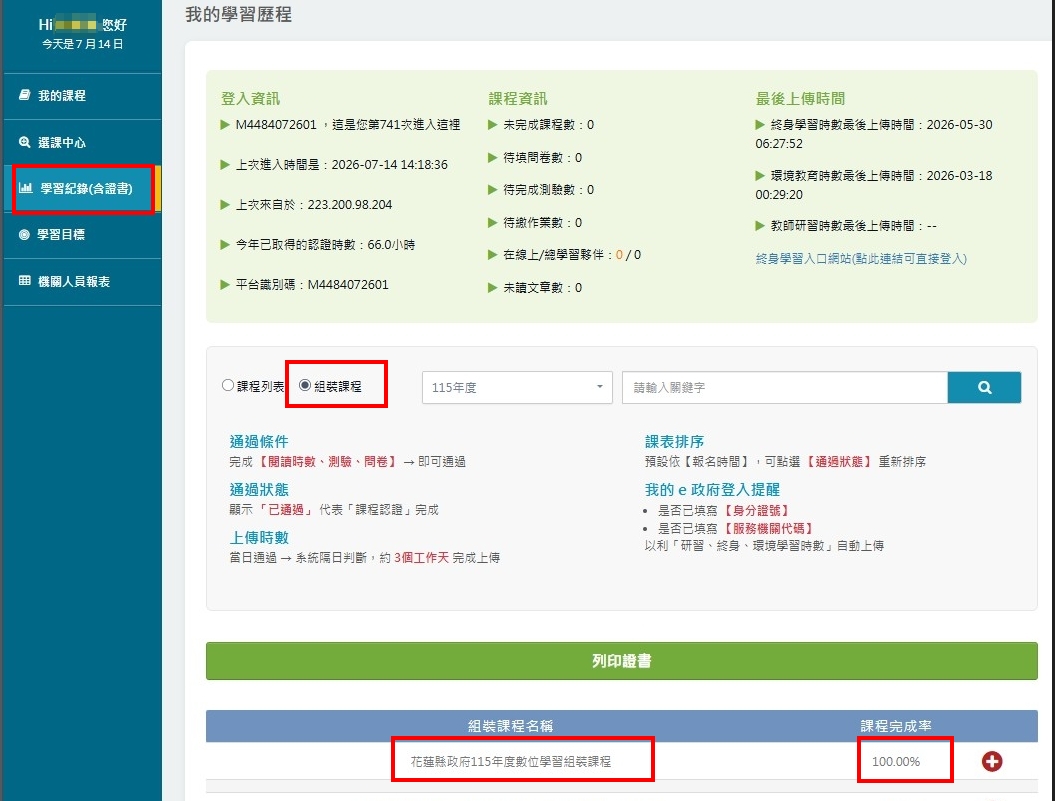Click the 組裝課程名稱 column header

coord(511,726)
